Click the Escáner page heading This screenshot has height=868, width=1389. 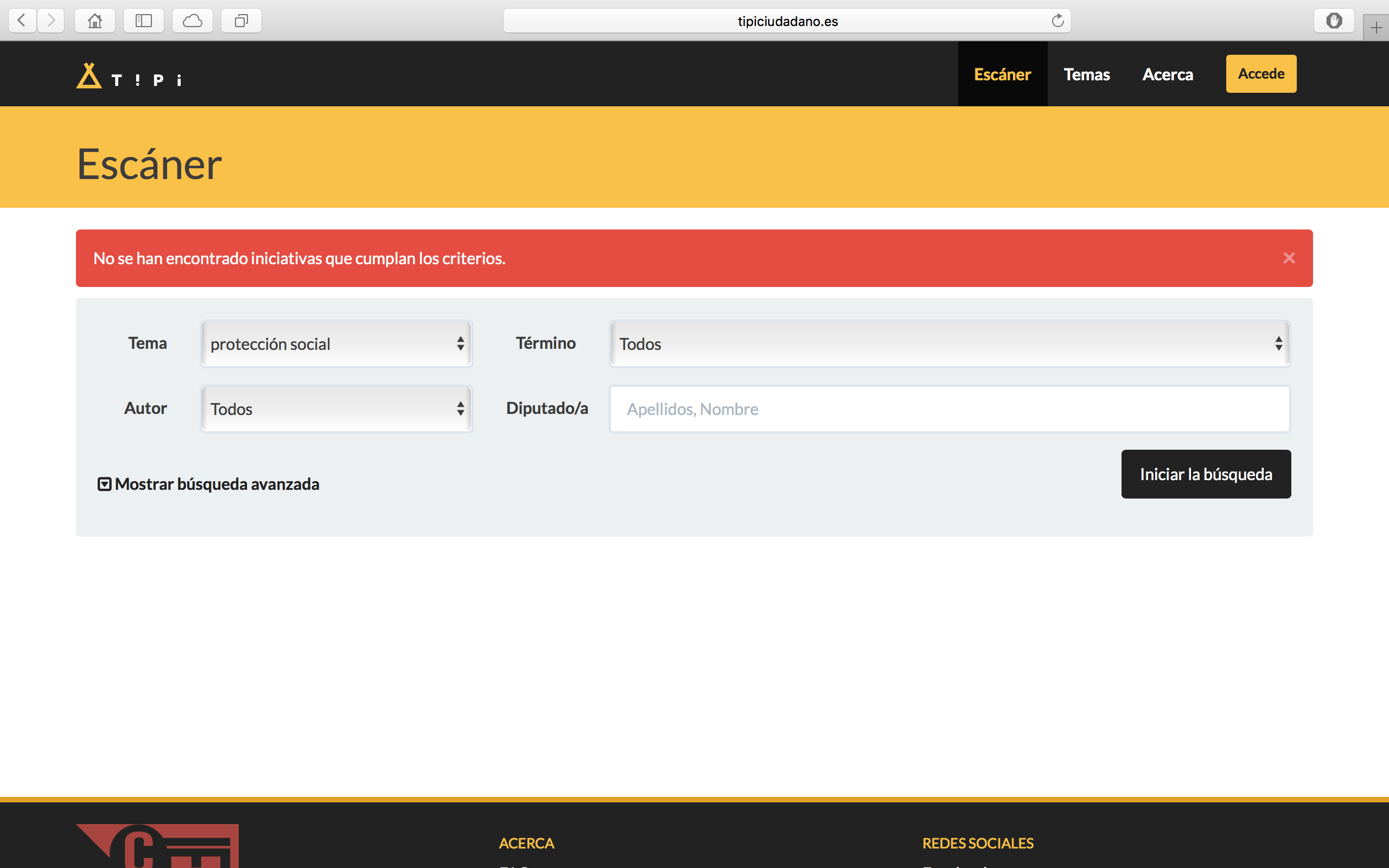[x=149, y=164]
